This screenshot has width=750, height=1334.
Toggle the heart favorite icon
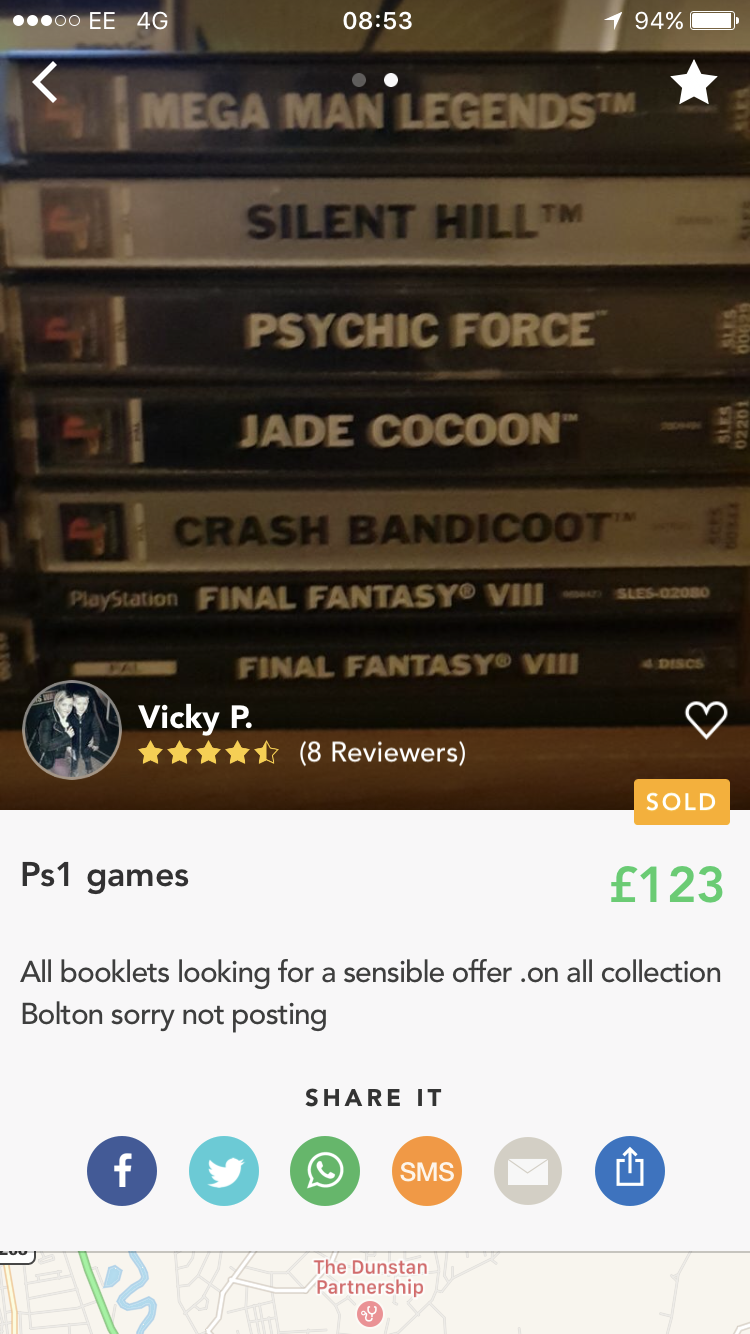(x=706, y=720)
